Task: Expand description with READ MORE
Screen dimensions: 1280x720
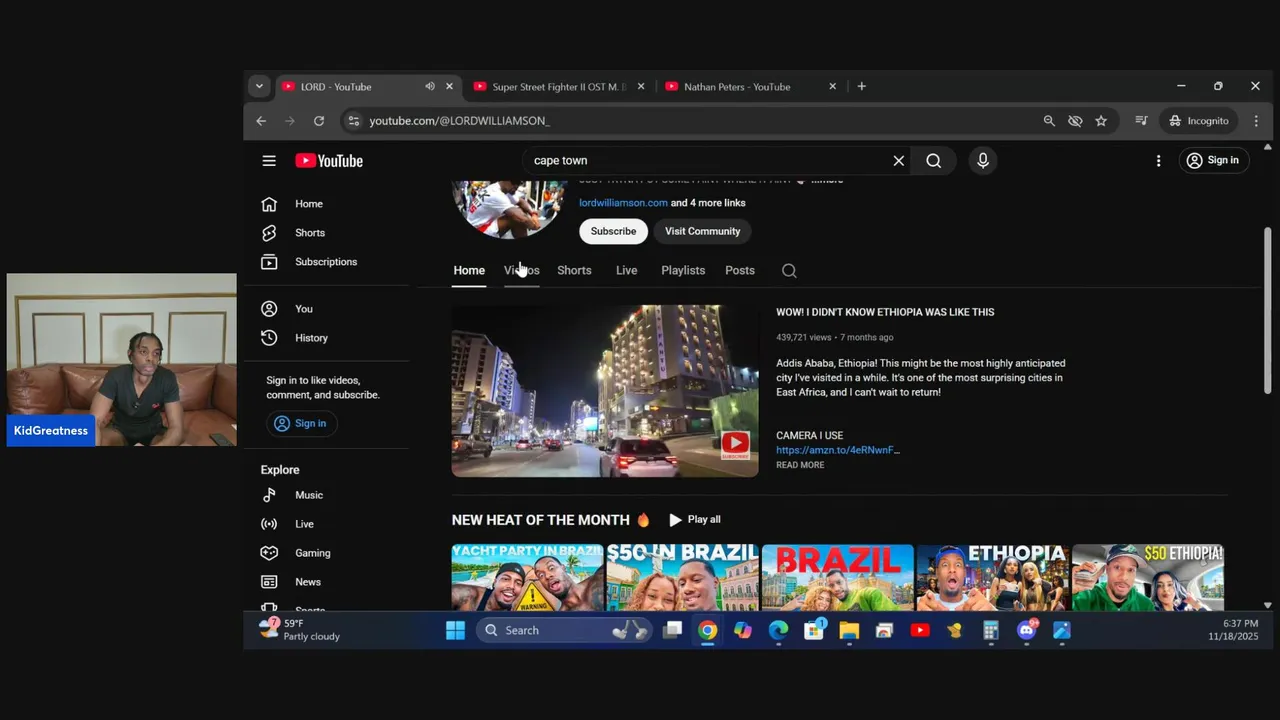Action: 800,465
